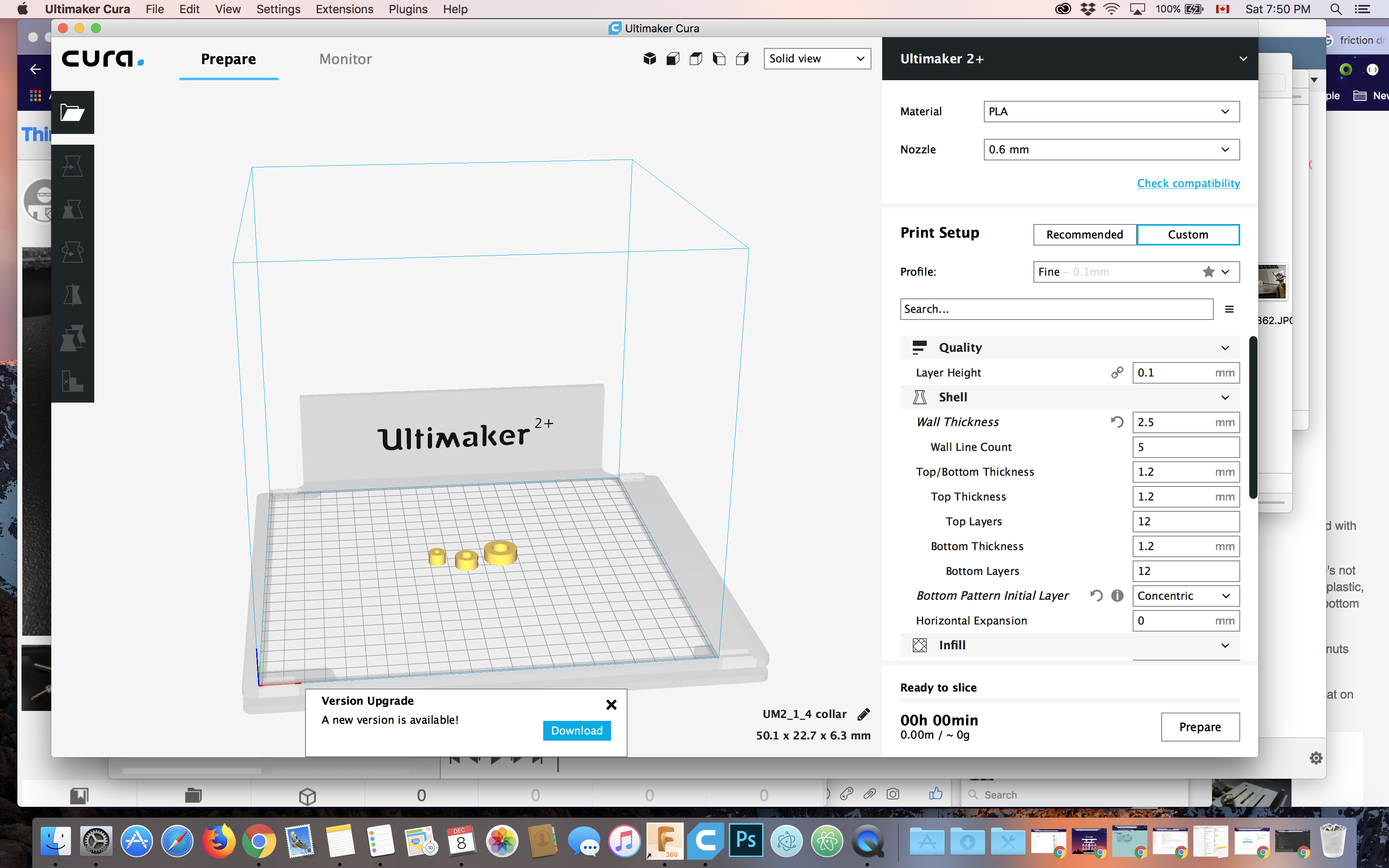Open Atom editor from the Dock
This screenshot has height=868, width=1389.
[827, 841]
